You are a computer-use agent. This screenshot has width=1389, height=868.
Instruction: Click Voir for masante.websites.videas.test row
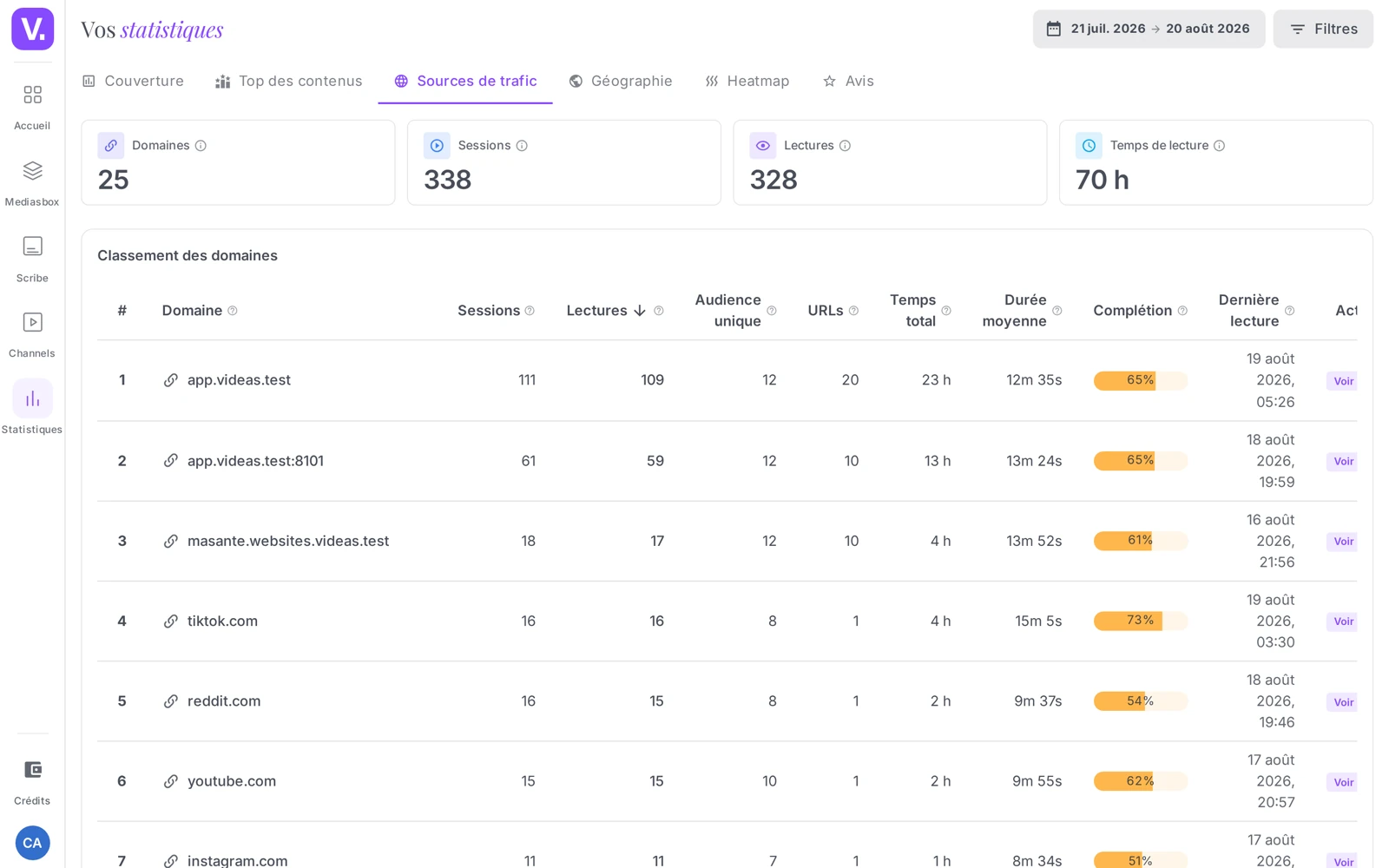pos(1343,542)
